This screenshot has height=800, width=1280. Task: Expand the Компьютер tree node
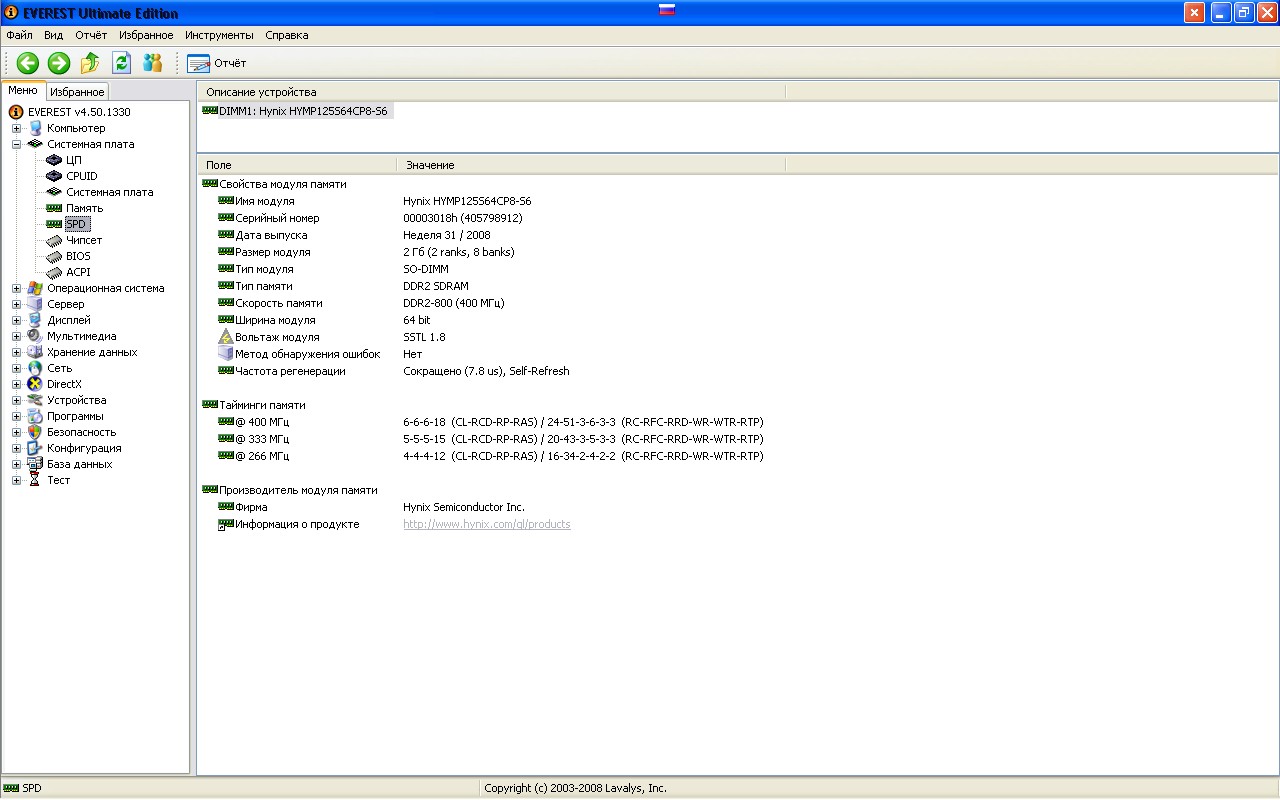click(x=16, y=128)
